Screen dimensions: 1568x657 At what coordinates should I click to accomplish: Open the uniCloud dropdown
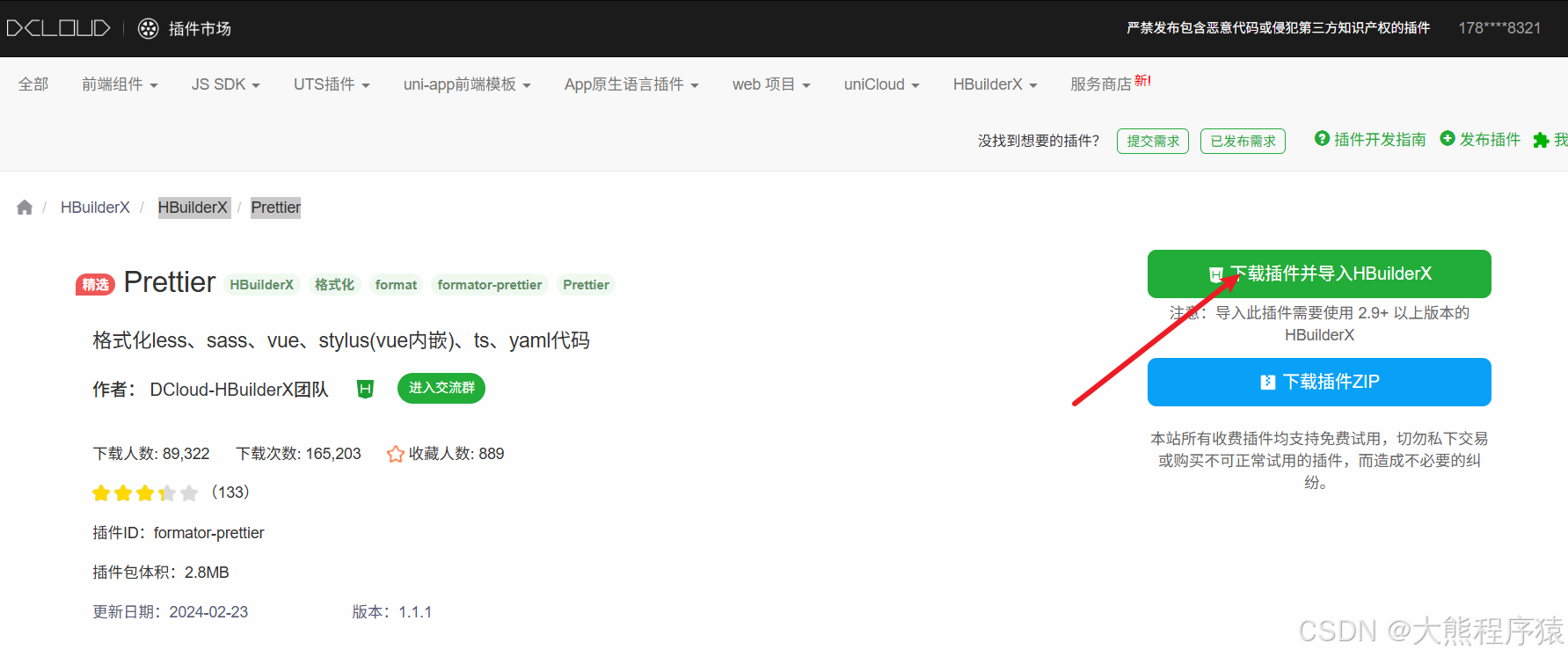[881, 84]
